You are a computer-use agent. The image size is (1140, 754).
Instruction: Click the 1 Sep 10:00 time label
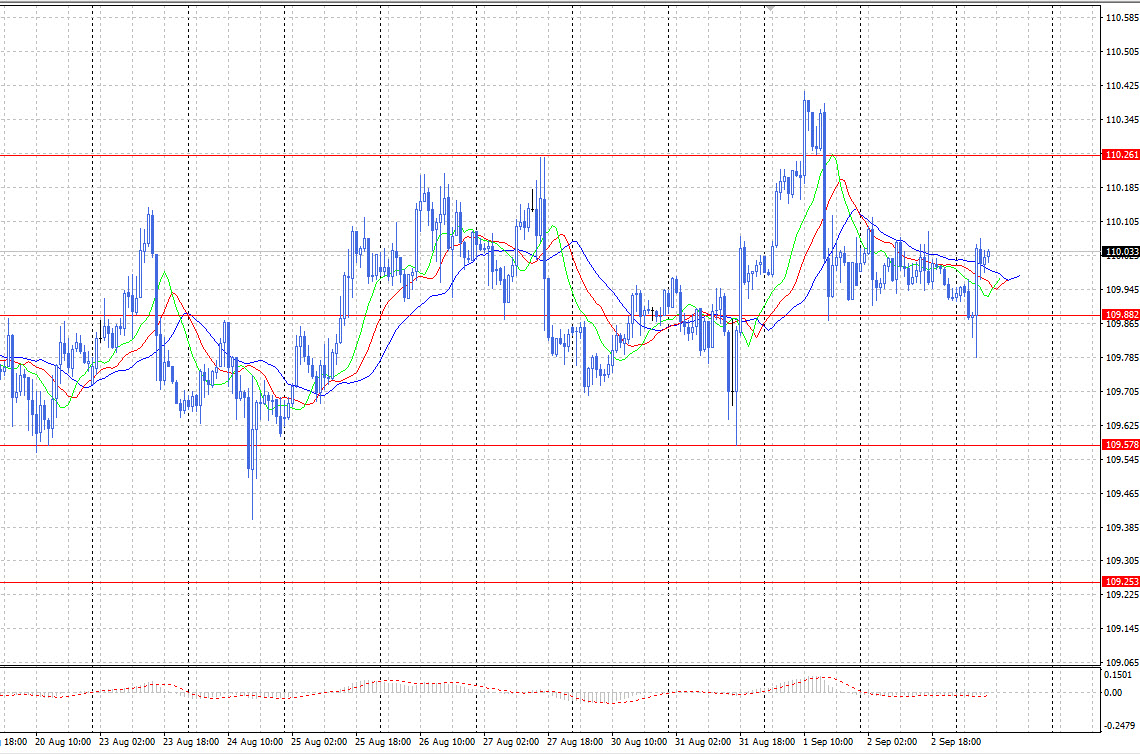point(828,742)
